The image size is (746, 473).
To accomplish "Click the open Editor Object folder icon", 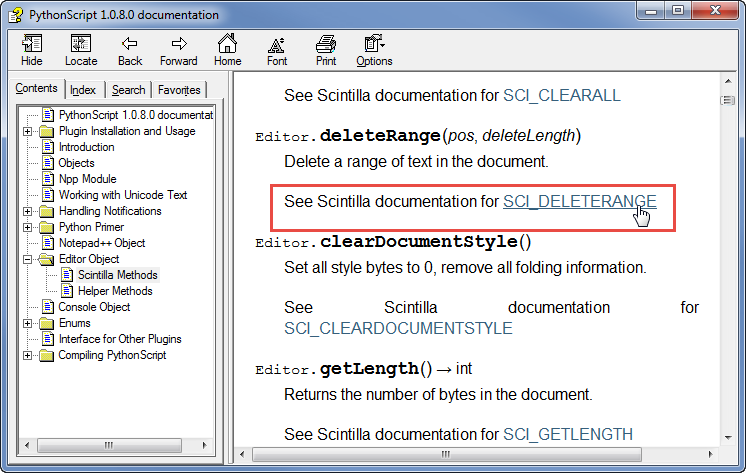I will 47,259.
